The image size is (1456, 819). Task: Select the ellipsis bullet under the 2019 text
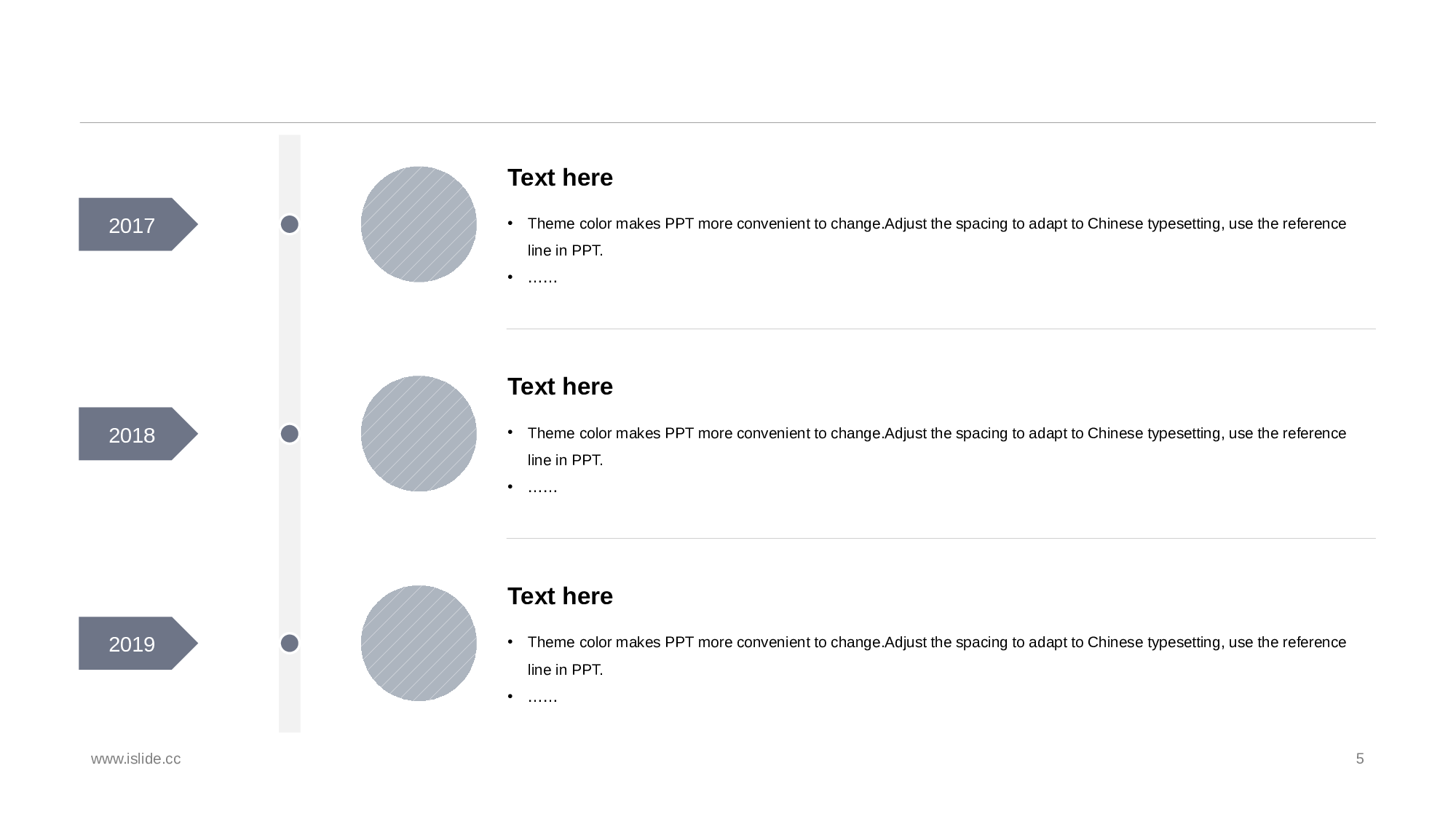[542, 697]
